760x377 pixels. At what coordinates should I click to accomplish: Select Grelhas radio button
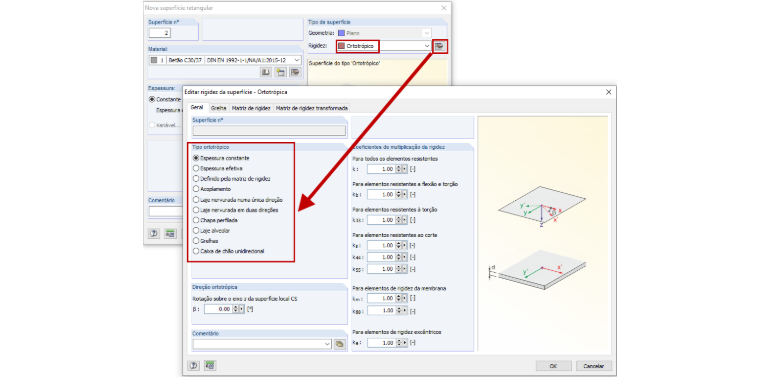coord(196,241)
